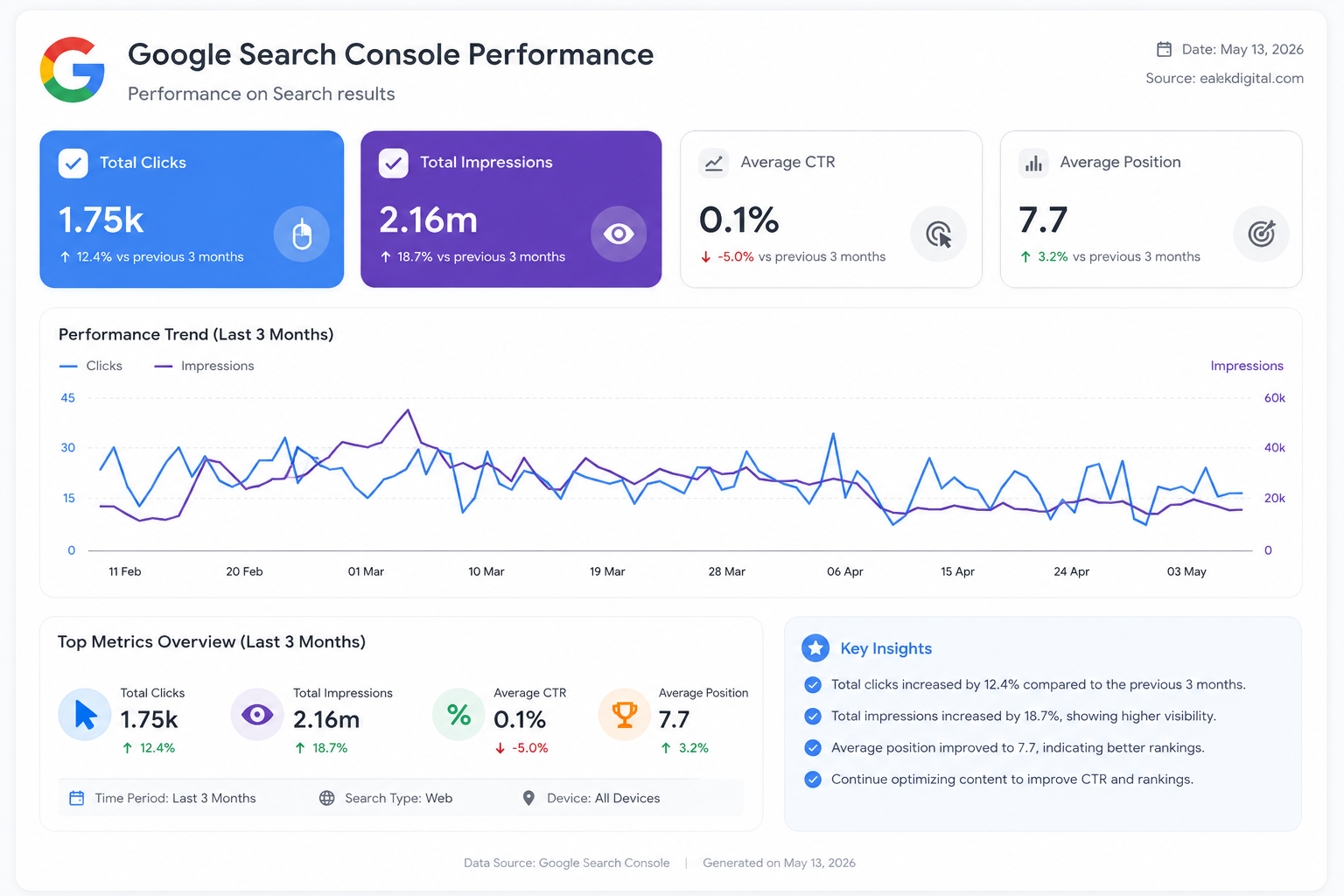Toggle the Clicks legend line in chart
1344x896 pixels.
[x=91, y=366]
